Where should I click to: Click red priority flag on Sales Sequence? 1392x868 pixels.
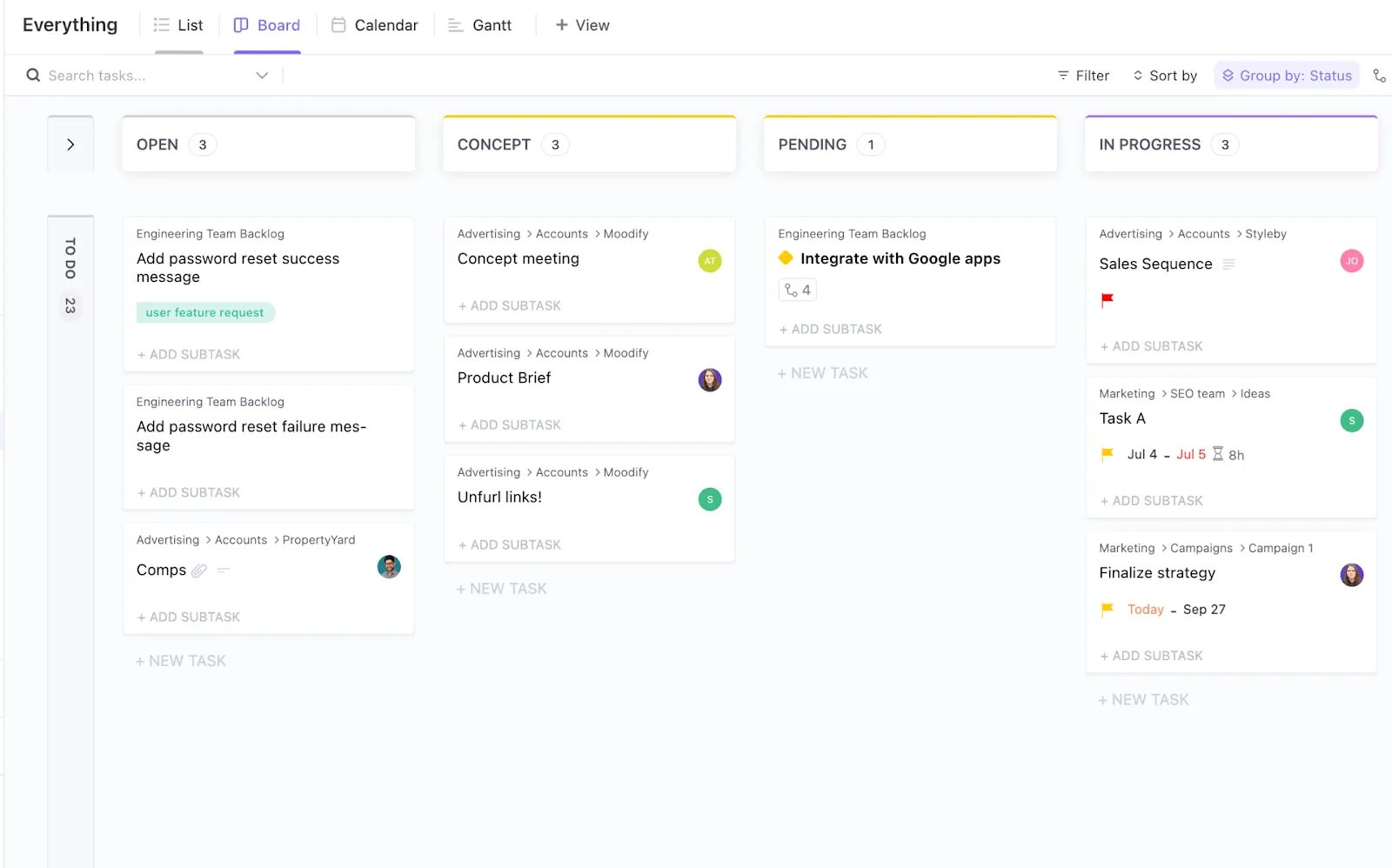[1107, 300]
